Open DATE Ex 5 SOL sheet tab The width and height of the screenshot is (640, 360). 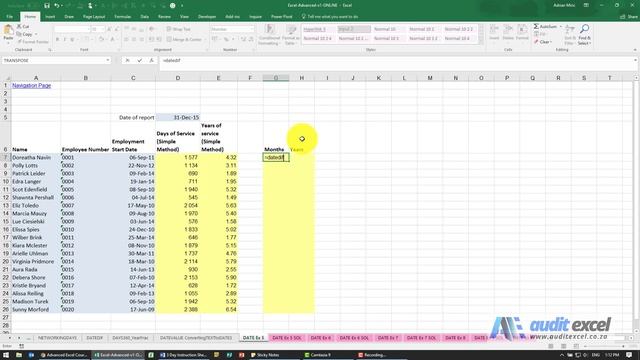(x=287, y=338)
